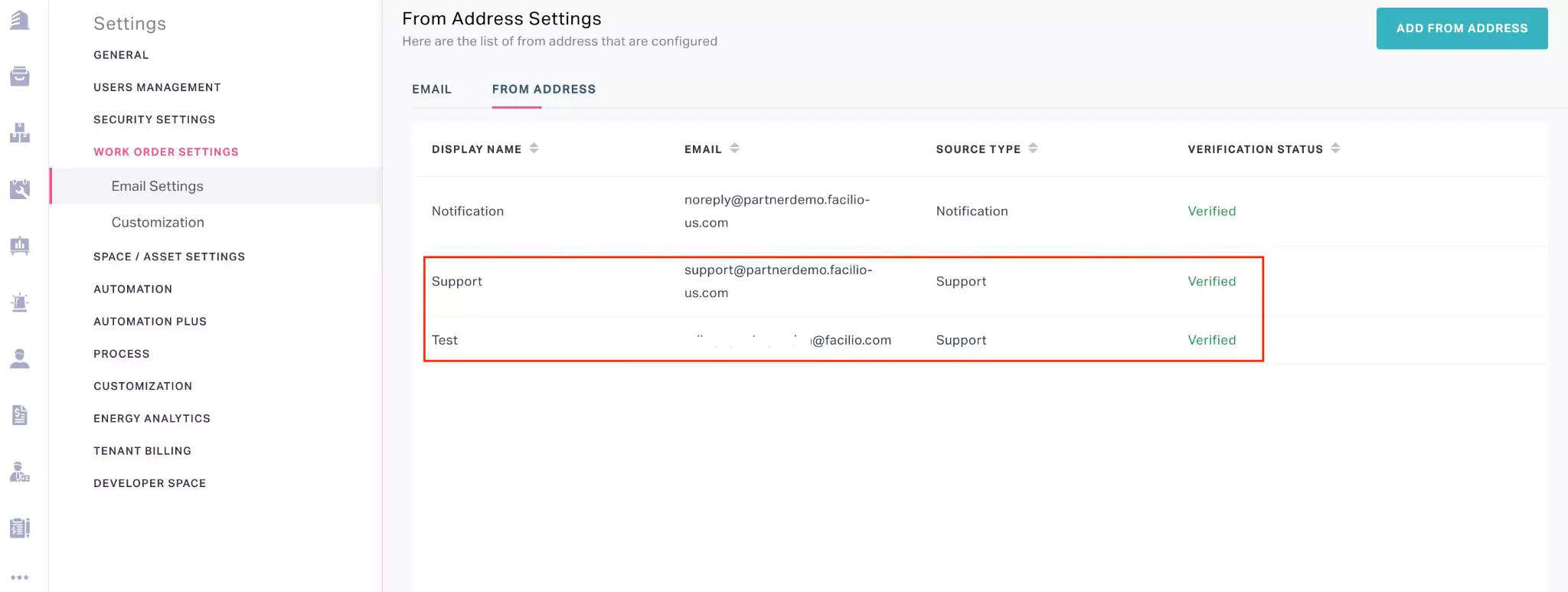Expand Developer Space settings section
The image size is (1568, 592).
click(x=150, y=483)
